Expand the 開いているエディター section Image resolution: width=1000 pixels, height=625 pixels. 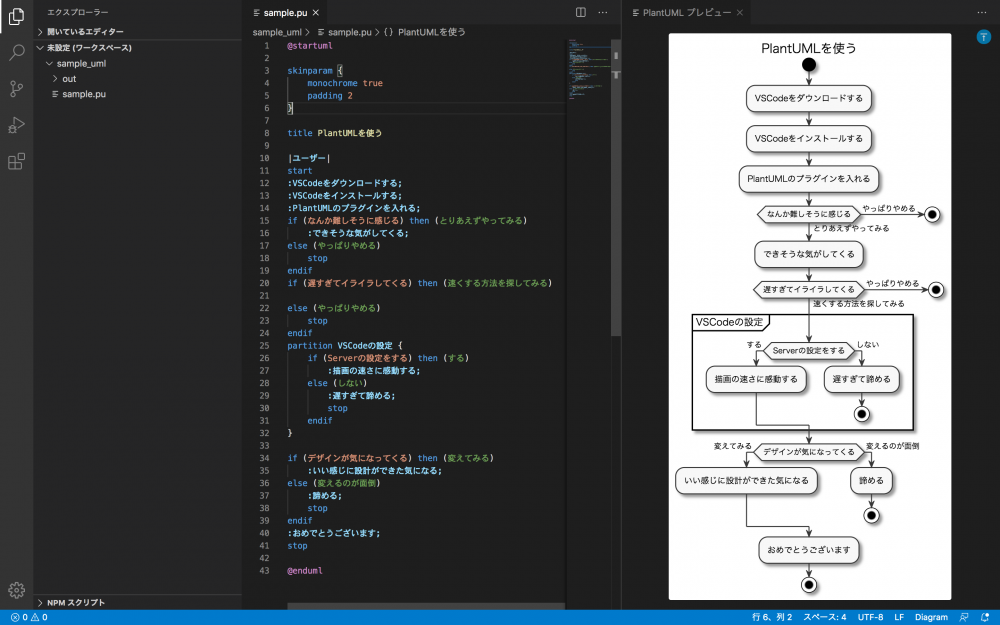pyautogui.click(x=85, y=32)
